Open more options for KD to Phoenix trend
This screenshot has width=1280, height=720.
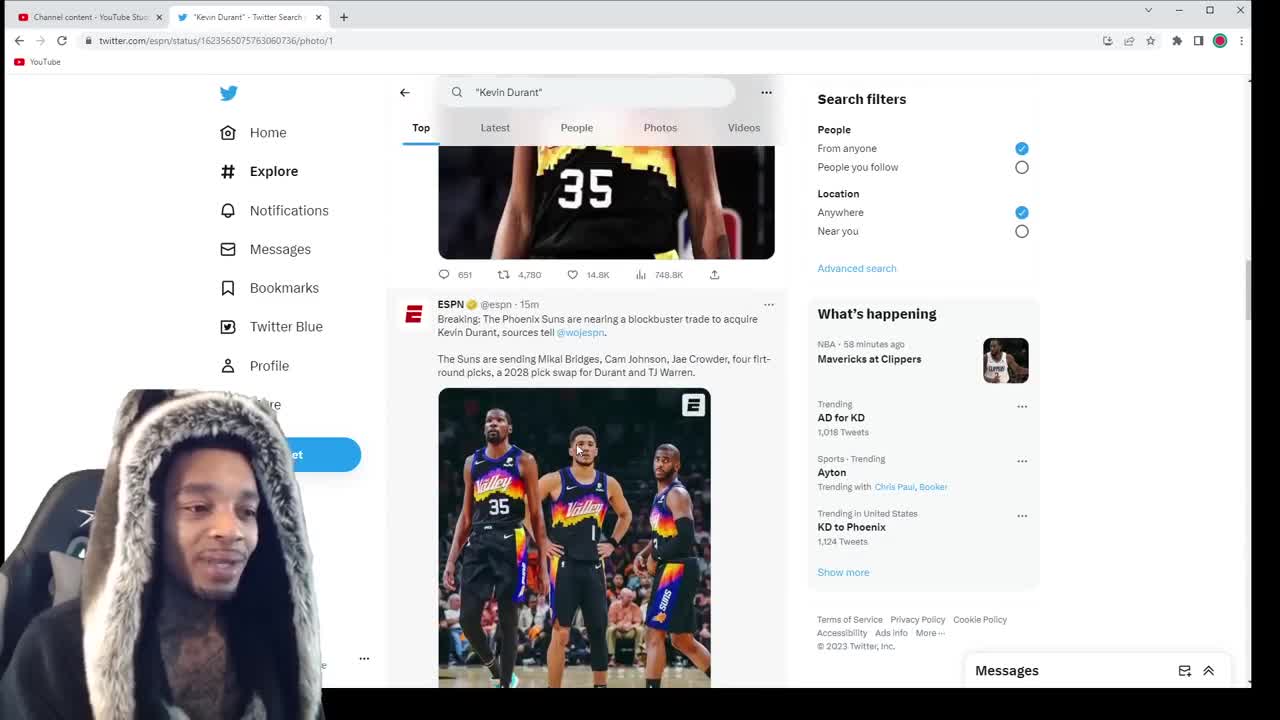pyautogui.click(x=1022, y=516)
